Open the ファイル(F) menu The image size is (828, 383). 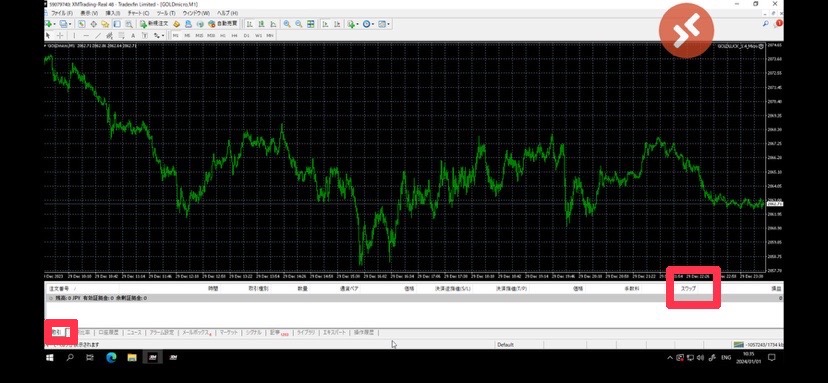coord(62,13)
